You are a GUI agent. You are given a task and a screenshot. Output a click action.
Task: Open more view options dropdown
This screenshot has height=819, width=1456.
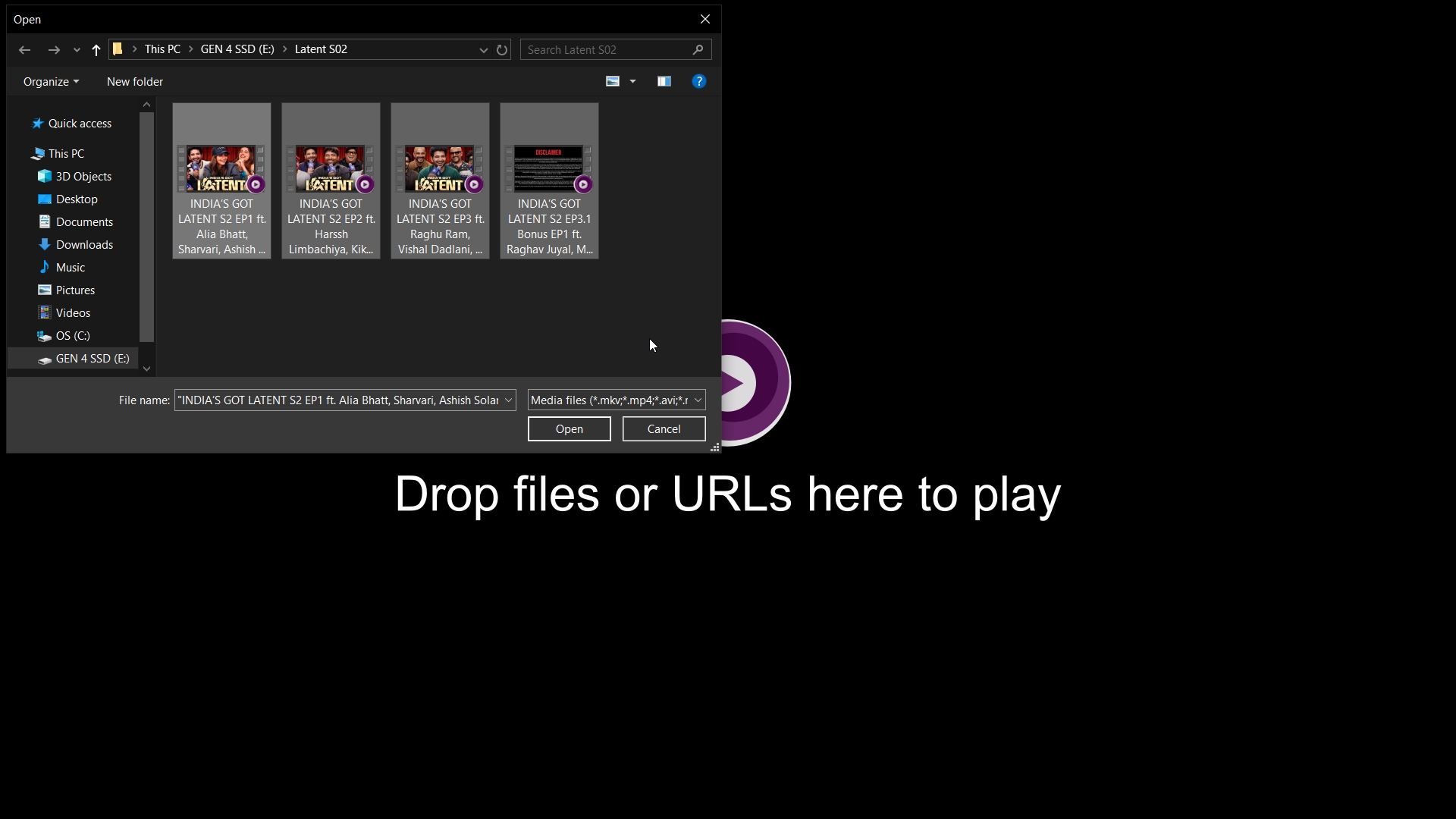point(632,82)
